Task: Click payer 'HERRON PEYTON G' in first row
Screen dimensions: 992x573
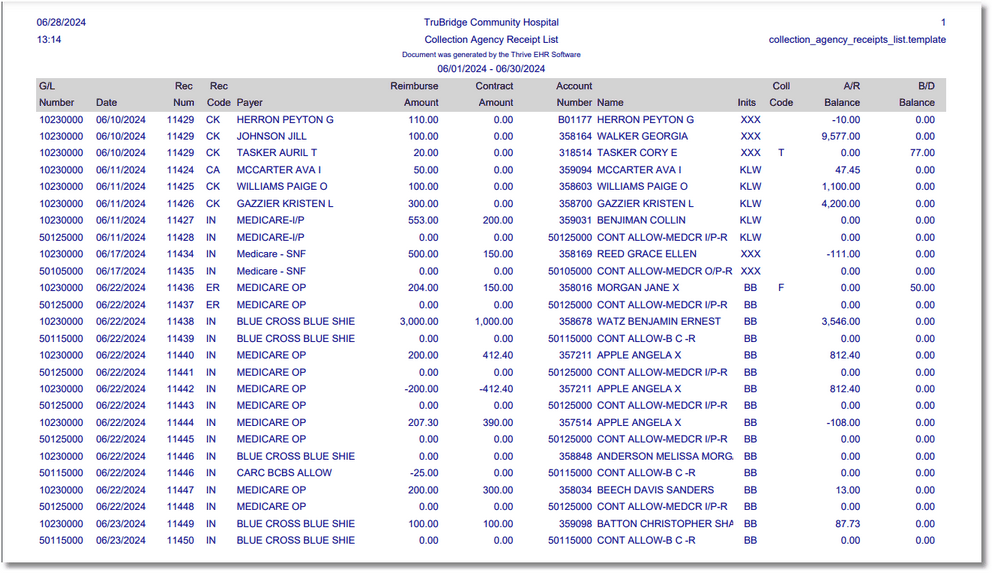Action: [x=285, y=120]
